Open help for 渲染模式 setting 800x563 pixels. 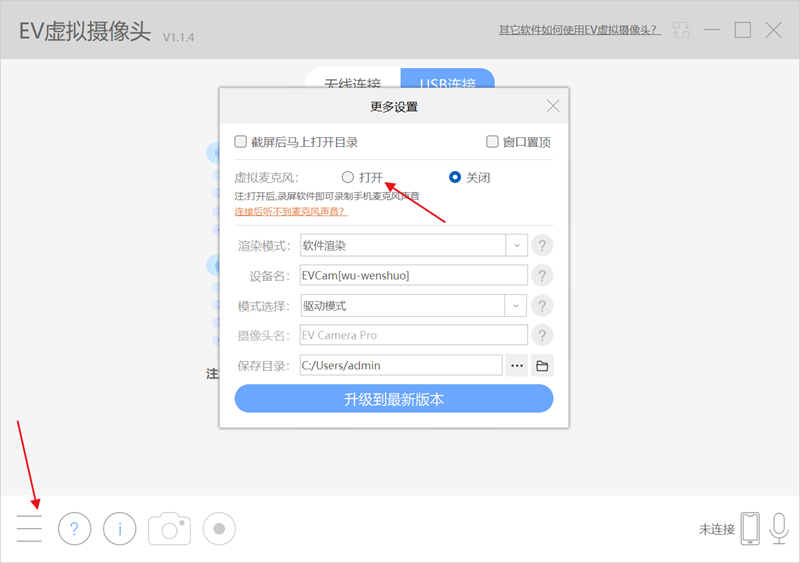pos(542,246)
